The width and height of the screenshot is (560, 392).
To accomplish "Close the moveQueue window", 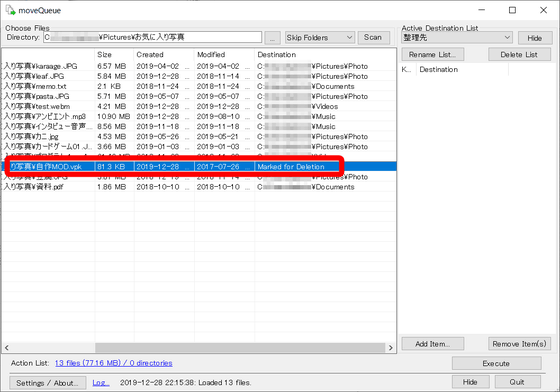I will click(543, 10).
